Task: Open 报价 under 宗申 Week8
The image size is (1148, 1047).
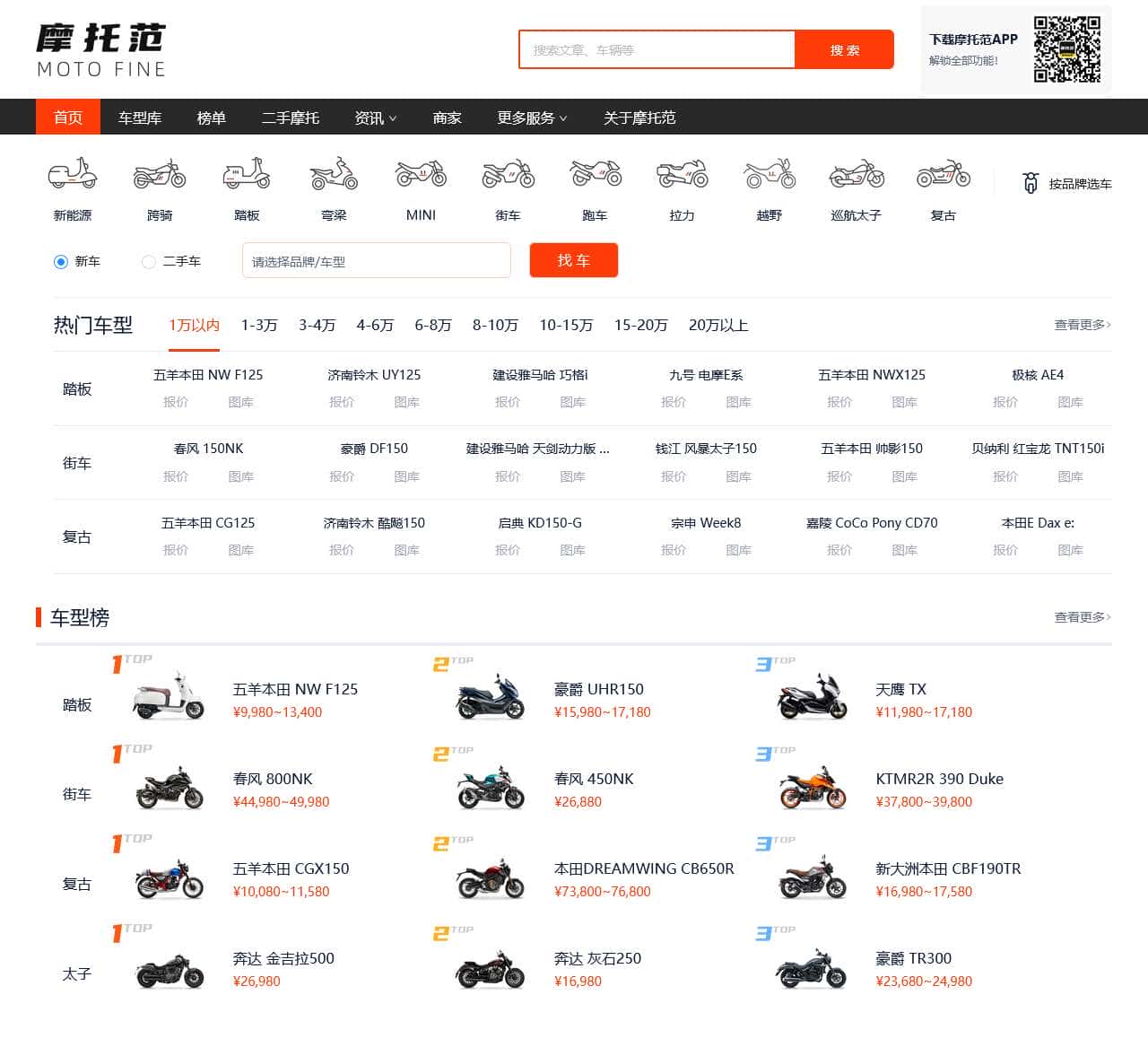Action: tap(674, 550)
